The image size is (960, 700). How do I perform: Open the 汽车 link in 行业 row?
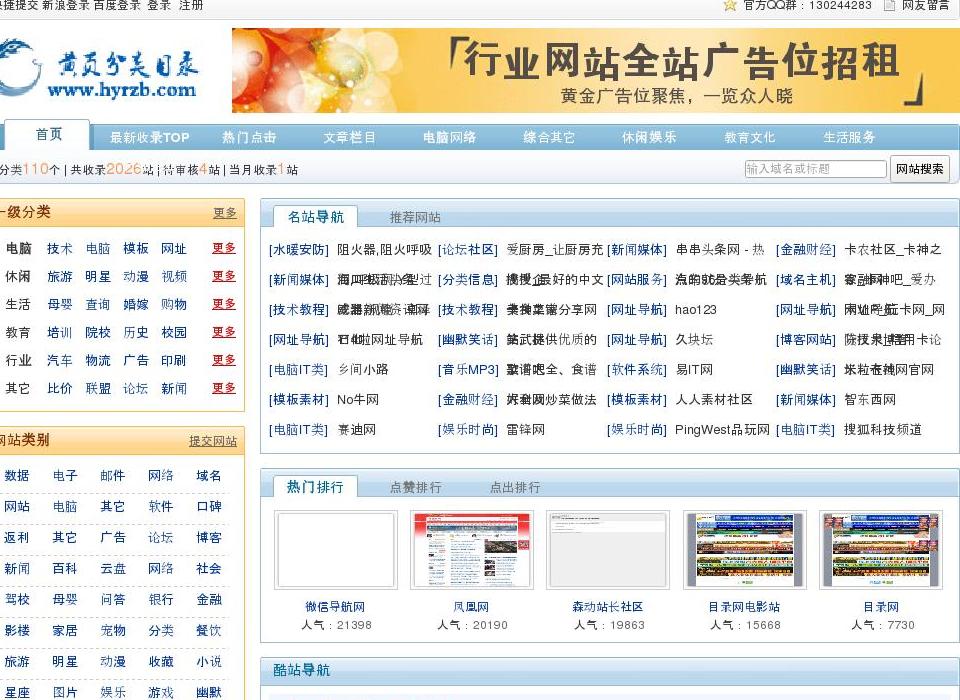coord(60,361)
